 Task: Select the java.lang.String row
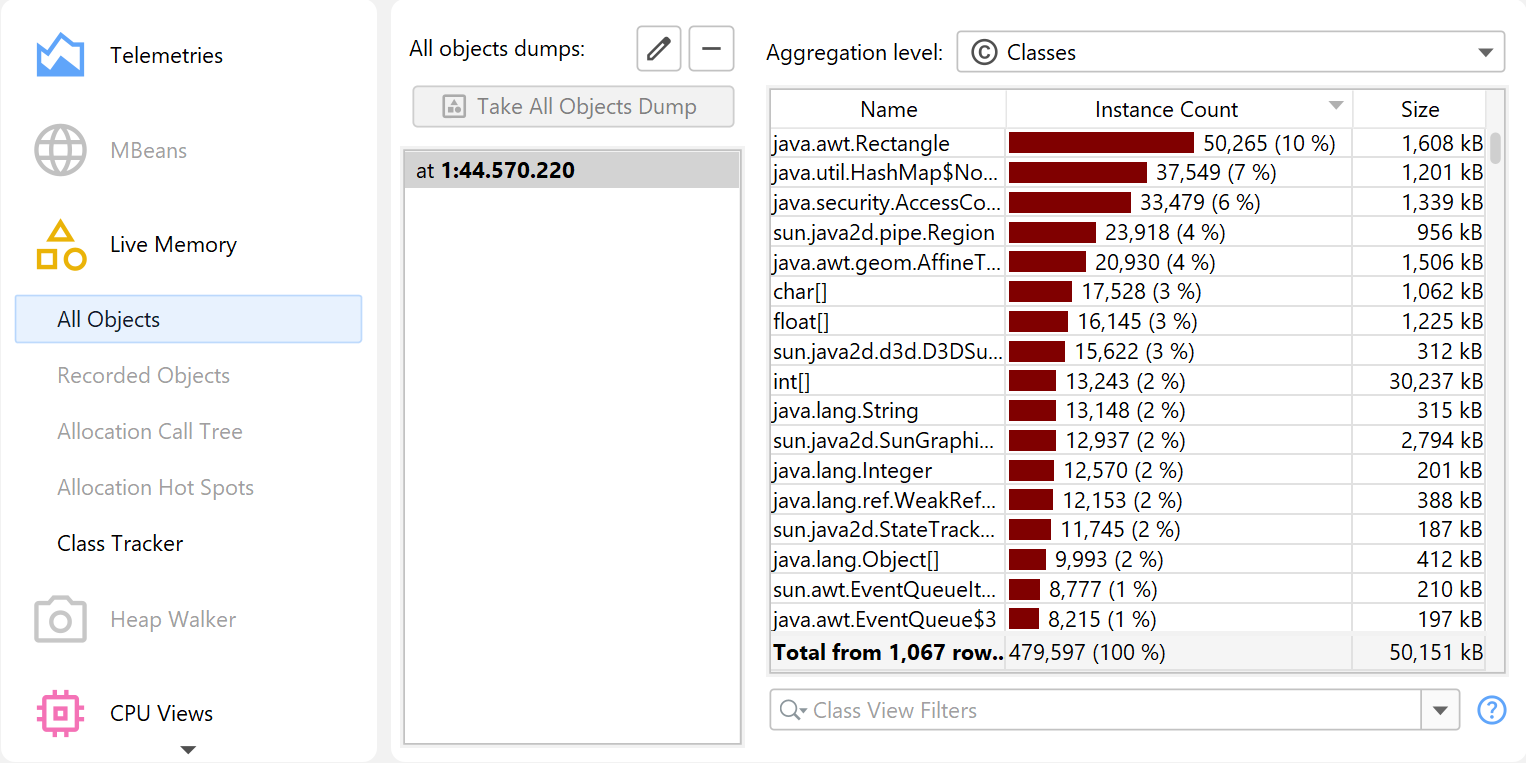coord(1128,411)
